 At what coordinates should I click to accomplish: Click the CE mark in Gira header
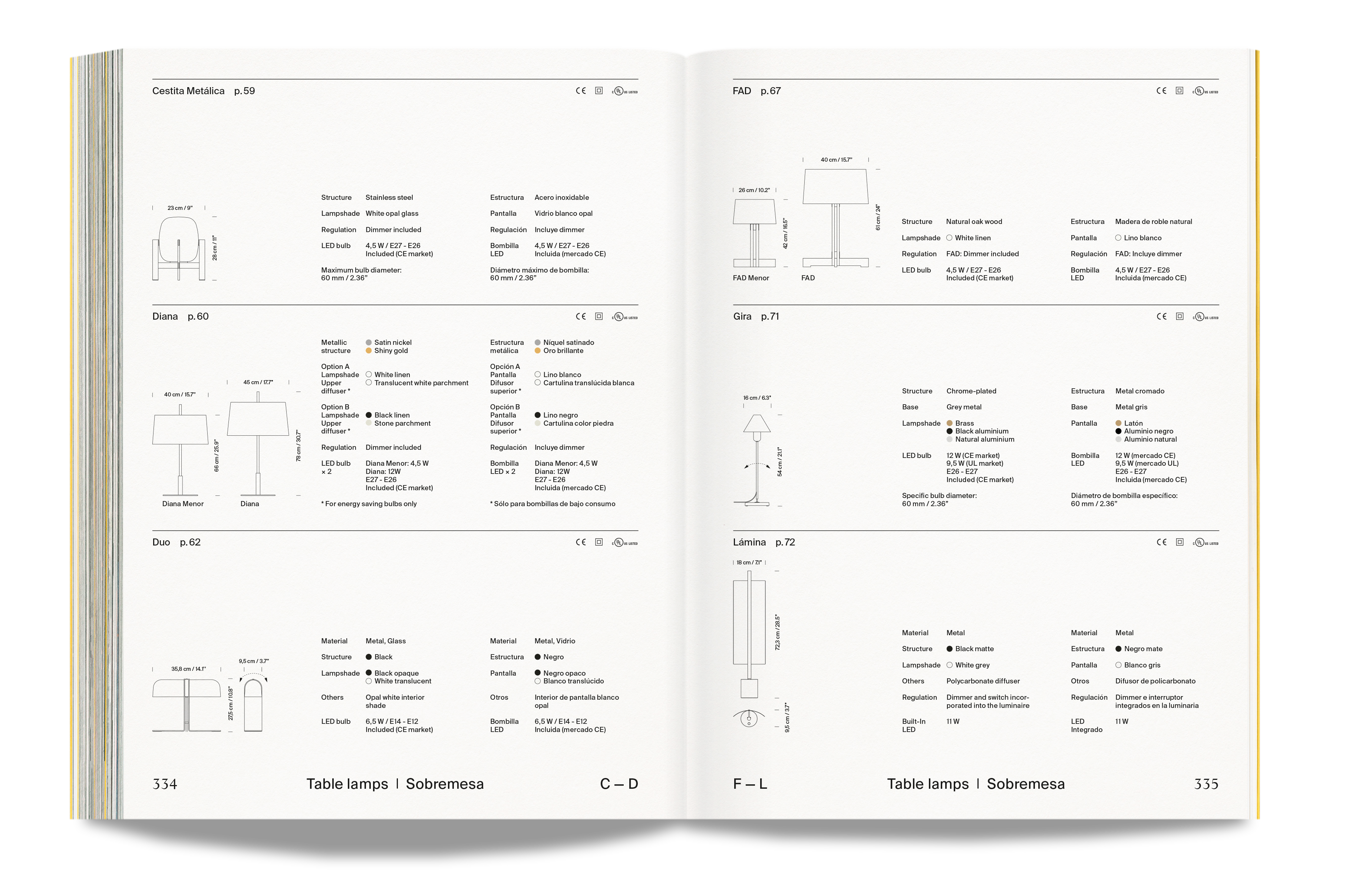tap(1161, 316)
